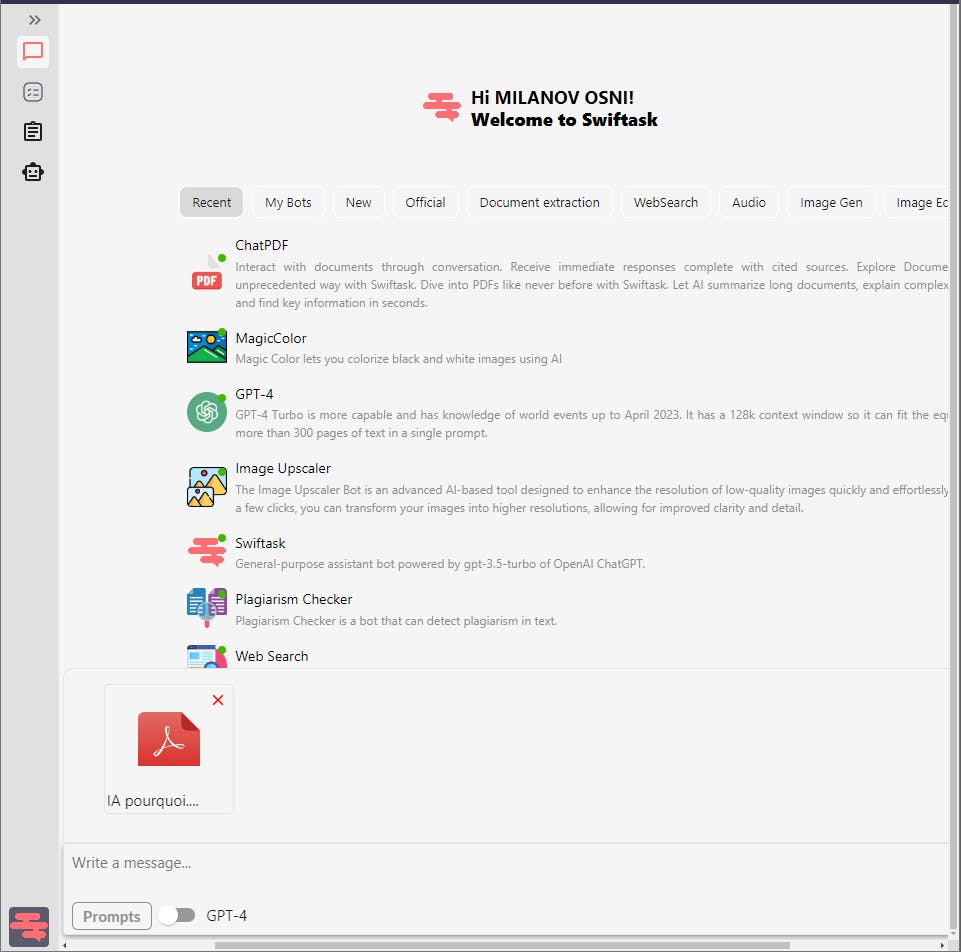Screen dimensions: 961x952
Task: Click the ChatPDF bot icon
Action: click(x=207, y=273)
